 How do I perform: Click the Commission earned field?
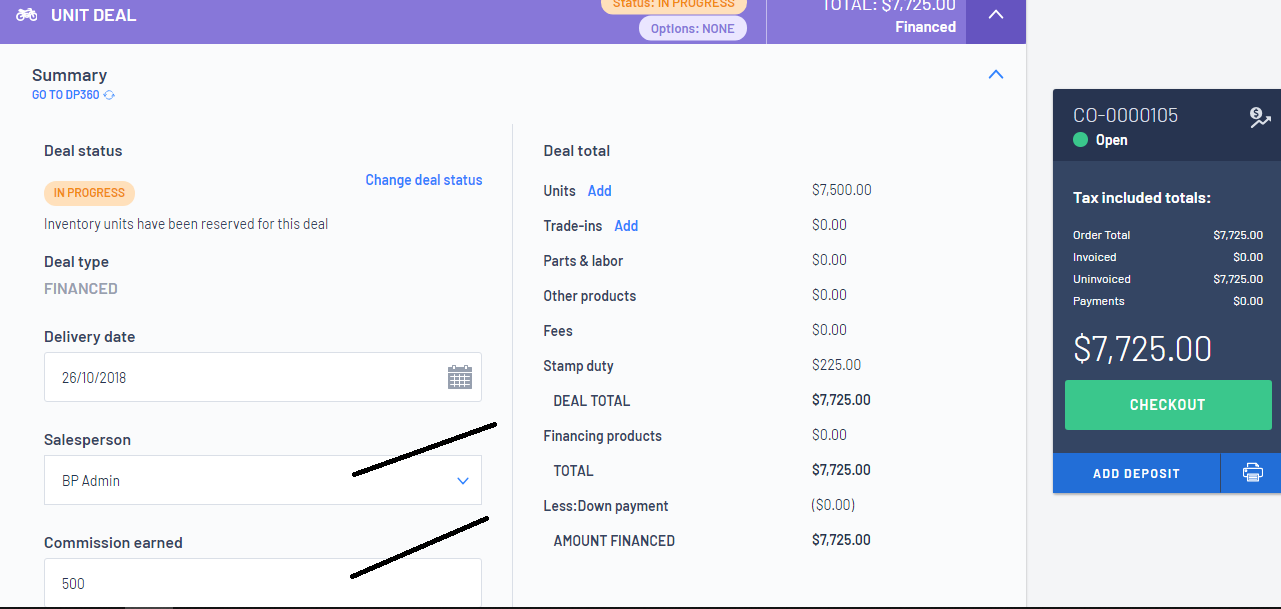[263, 583]
